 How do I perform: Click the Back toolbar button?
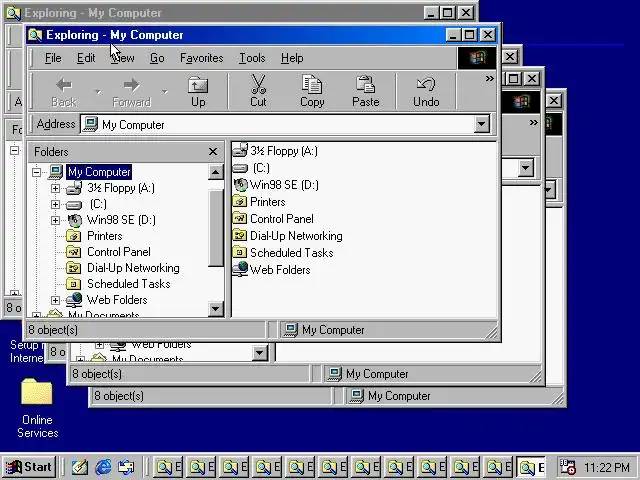64,91
